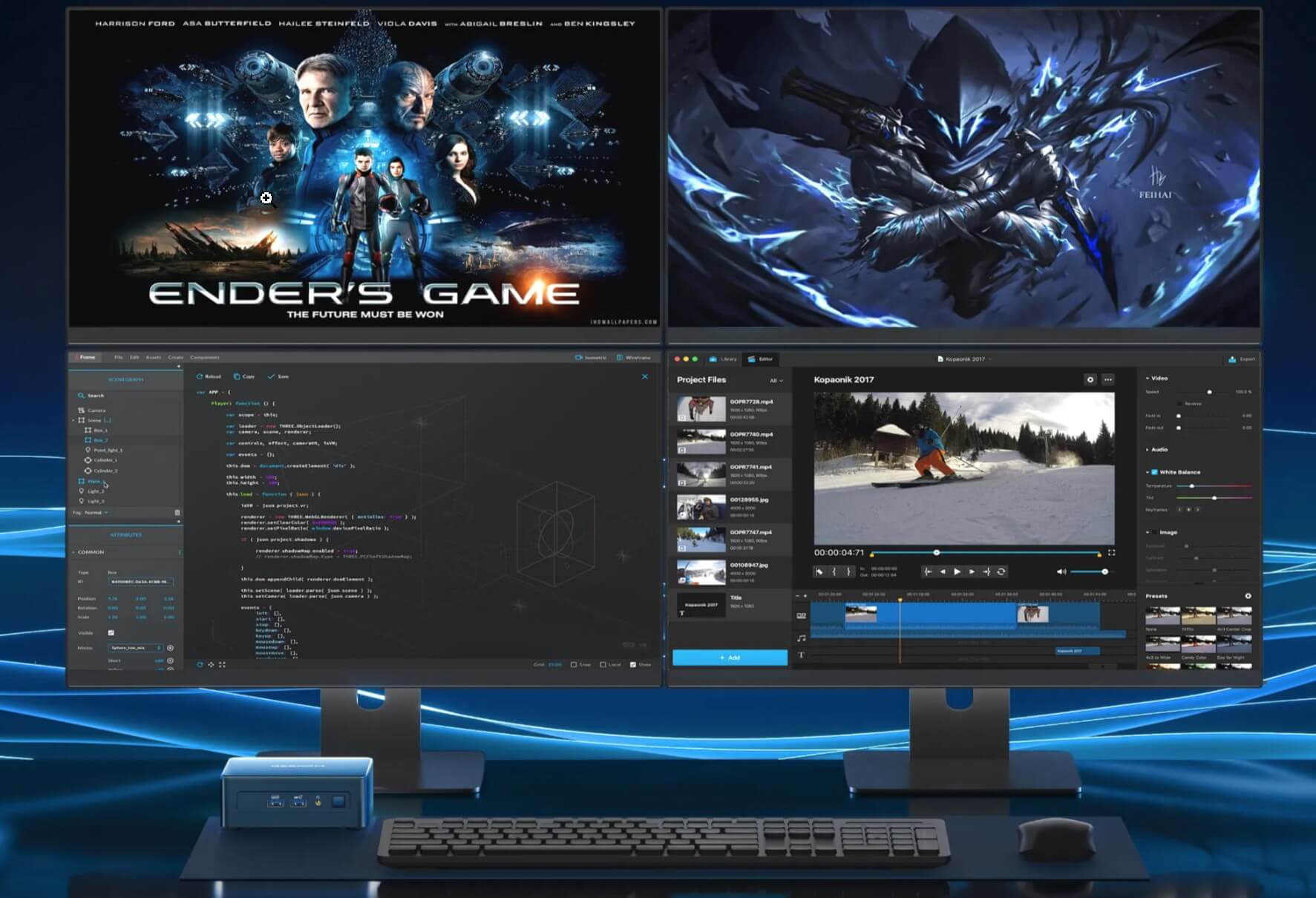Collapse the COMMON attributes section
Image resolution: width=1316 pixels, height=898 pixels.
pos(73,552)
